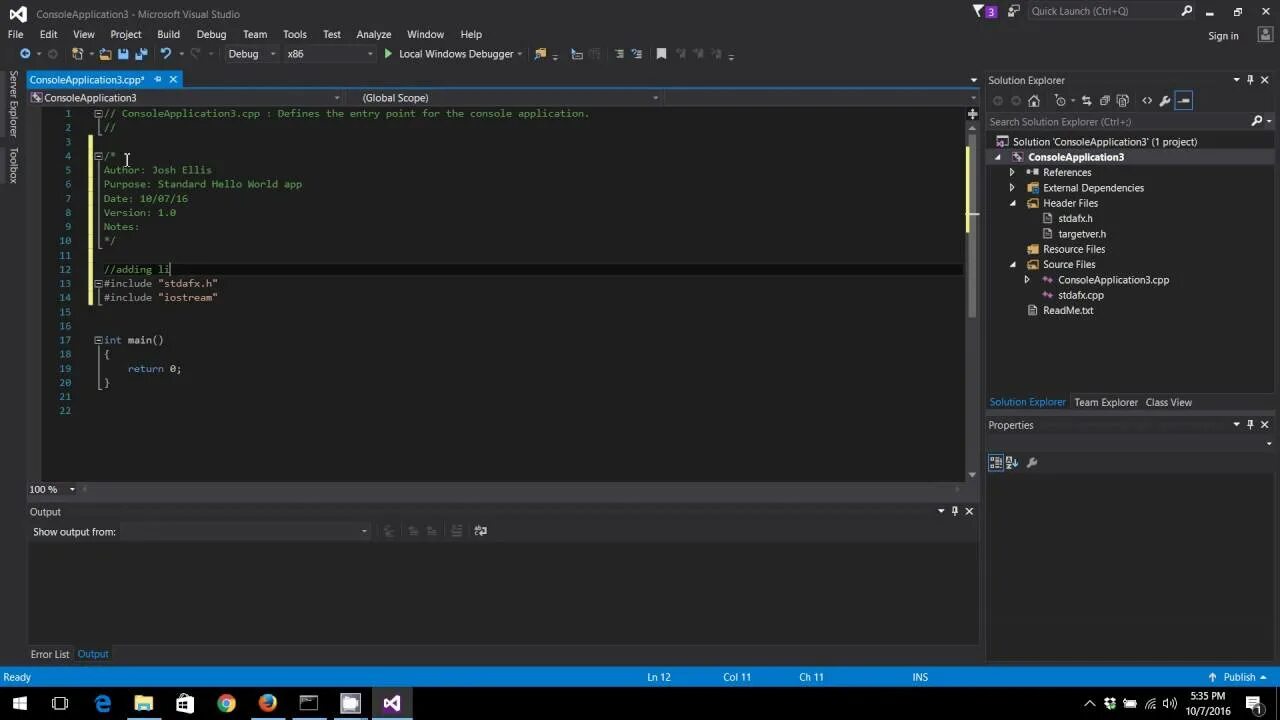Open the Debug menu
1280x720 pixels.
(211, 33)
